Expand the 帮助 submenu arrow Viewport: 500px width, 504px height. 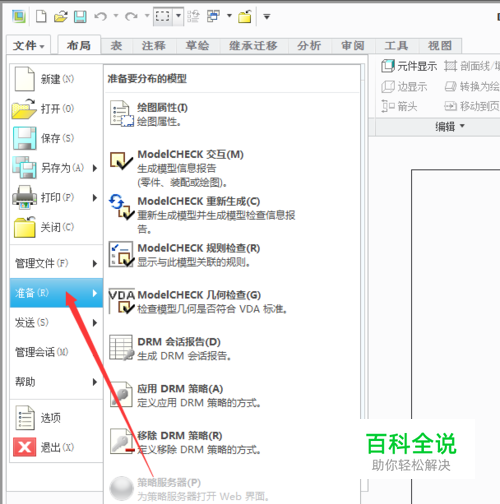(95, 382)
